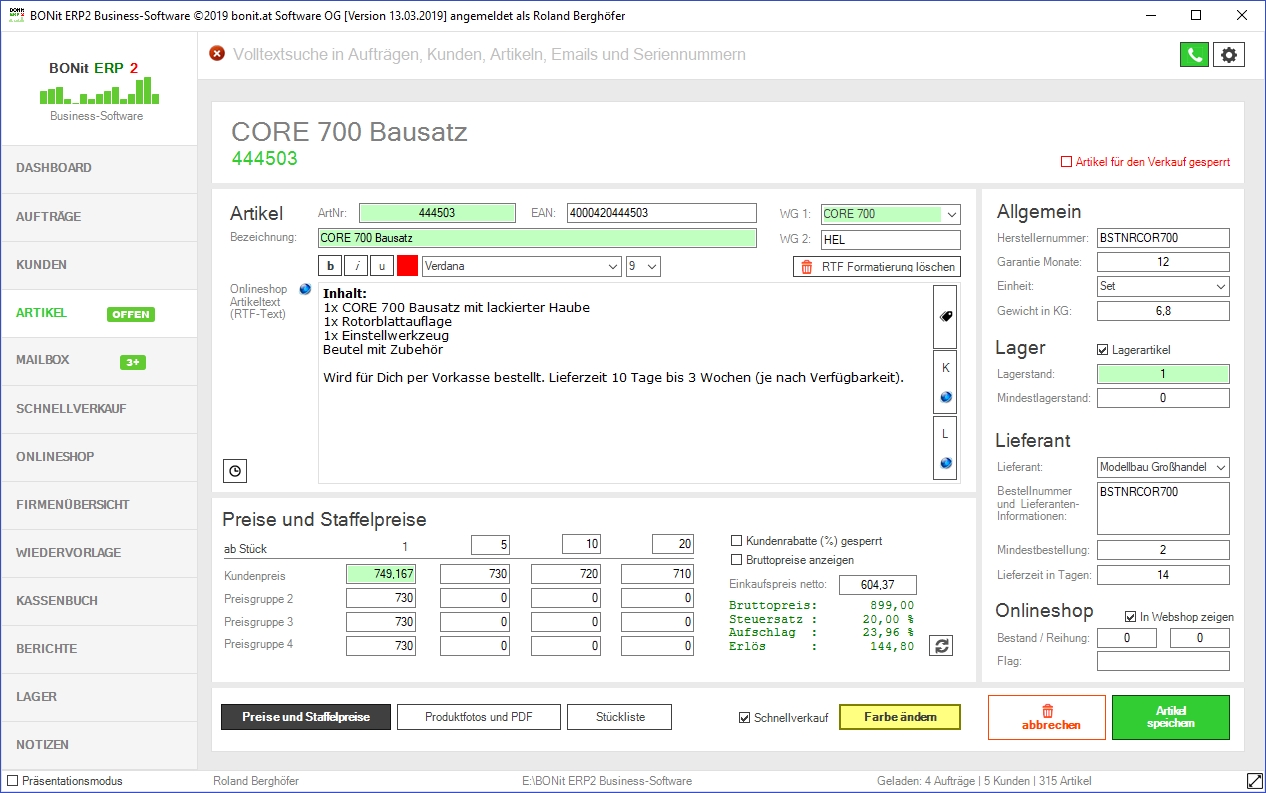Clear search with the red X icon

pos(217,54)
